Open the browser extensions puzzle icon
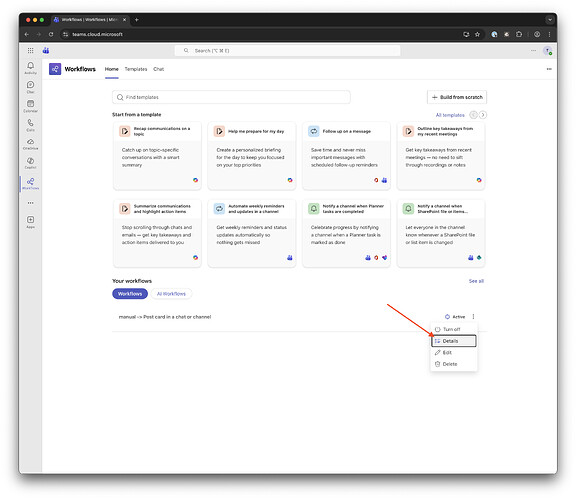This screenshot has width=576, height=499. (x=519, y=34)
